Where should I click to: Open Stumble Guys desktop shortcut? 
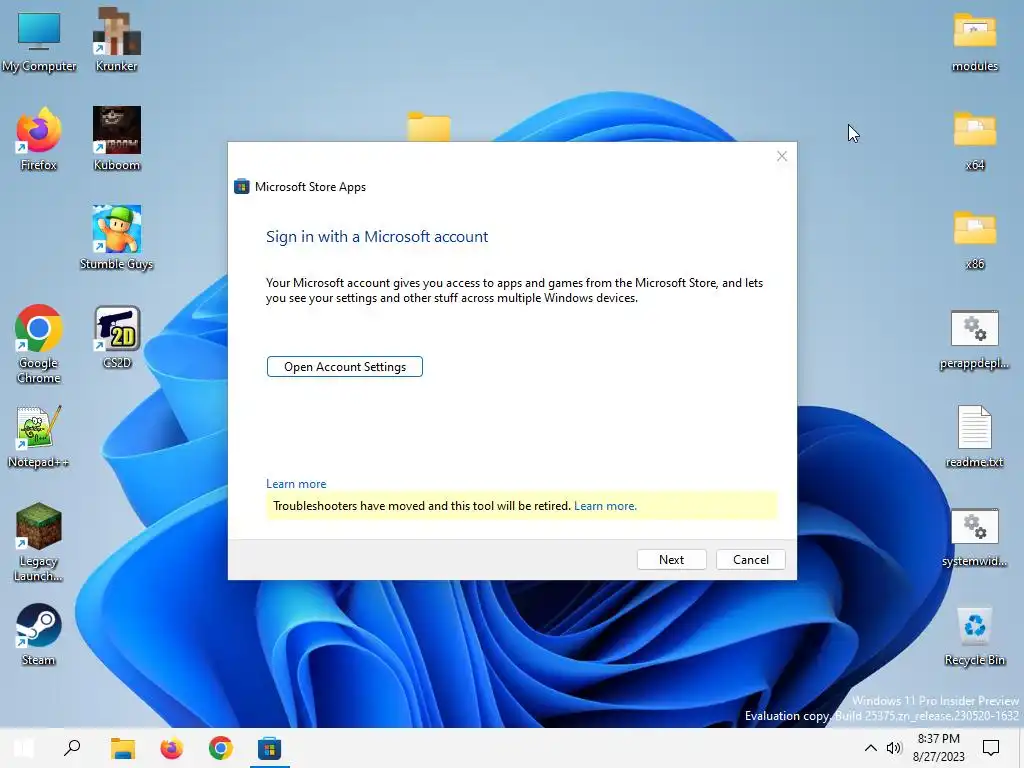(116, 238)
